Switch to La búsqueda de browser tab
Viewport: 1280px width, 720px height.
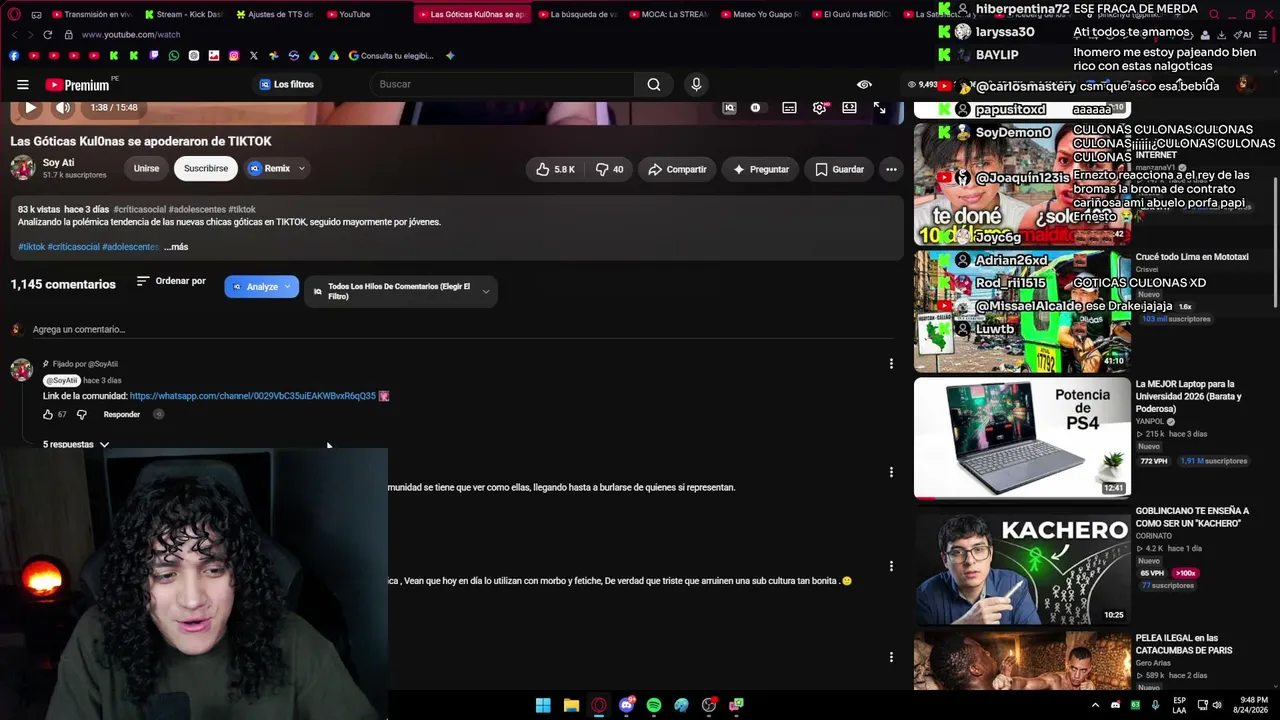[x=576, y=15]
